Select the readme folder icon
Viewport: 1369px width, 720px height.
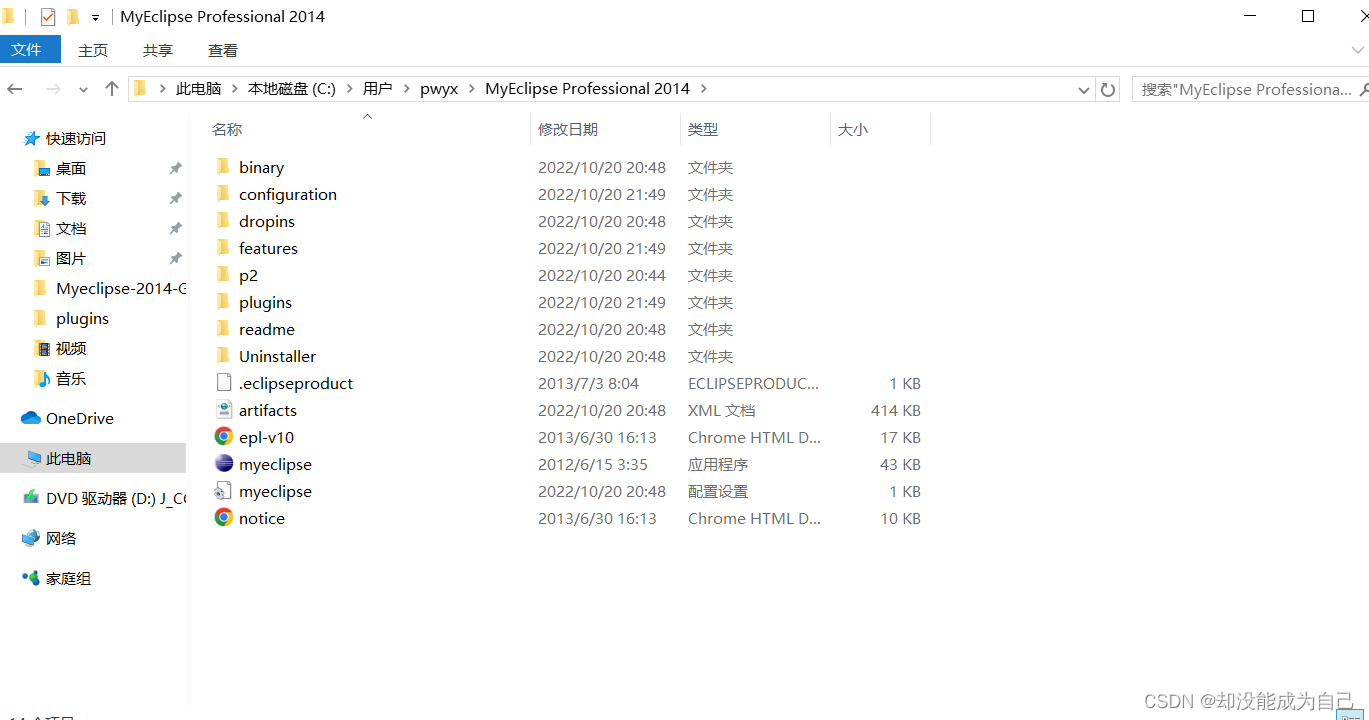[x=224, y=329]
